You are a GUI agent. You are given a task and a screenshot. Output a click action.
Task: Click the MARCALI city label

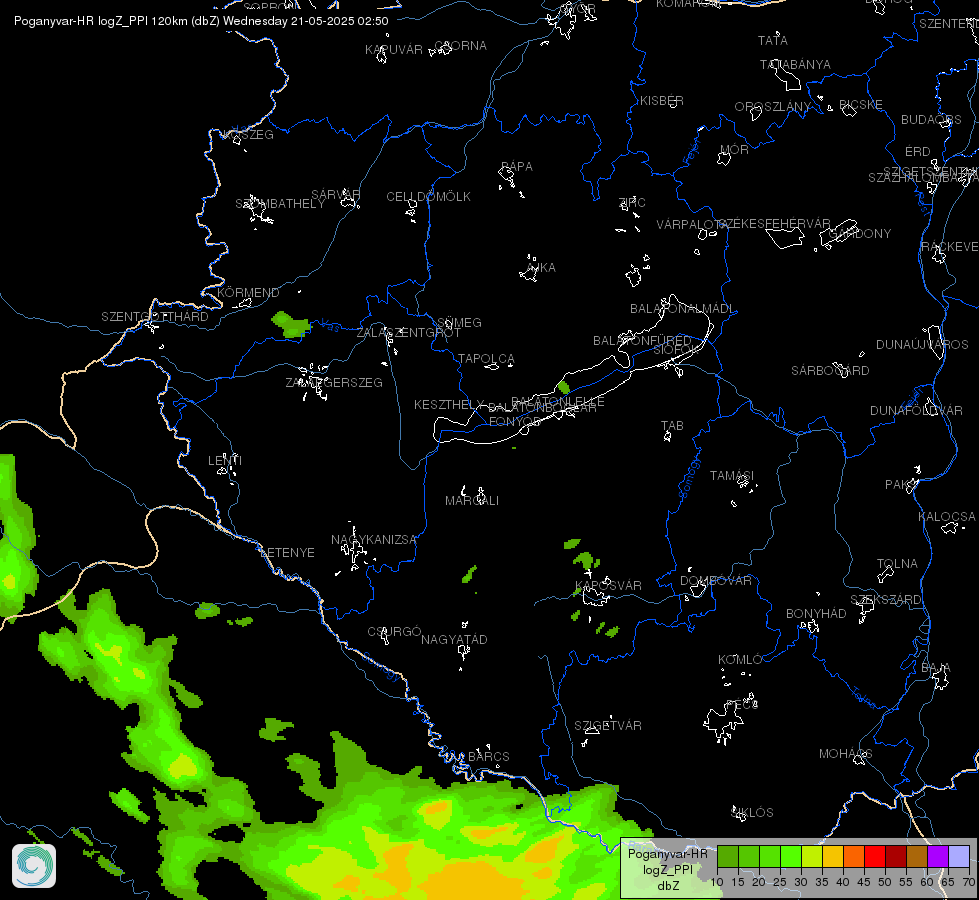coord(472,501)
